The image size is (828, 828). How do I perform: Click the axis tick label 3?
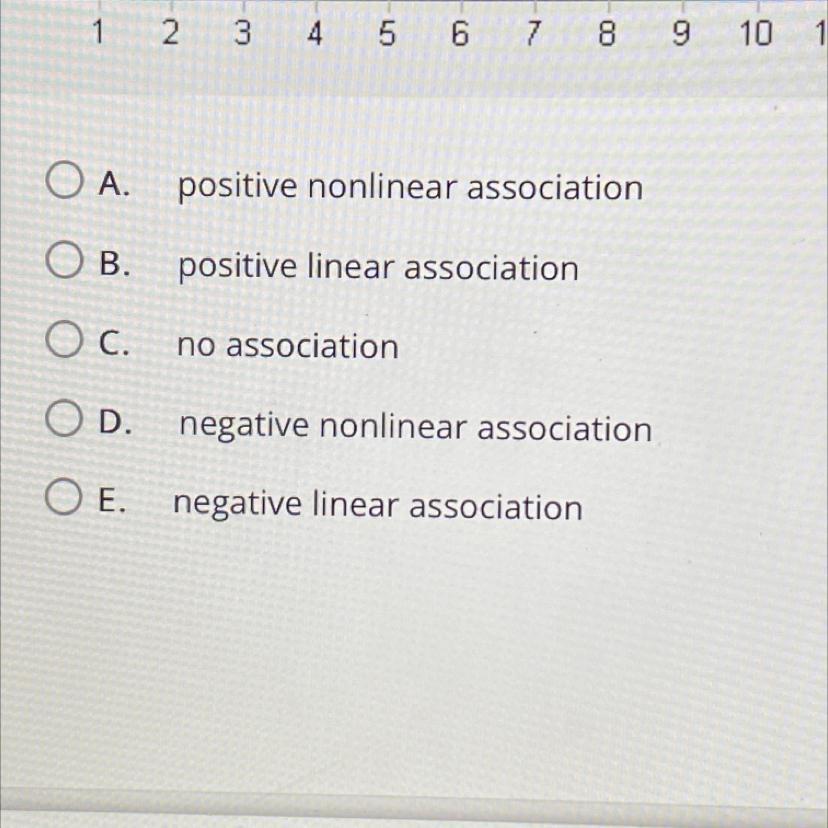(241, 35)
